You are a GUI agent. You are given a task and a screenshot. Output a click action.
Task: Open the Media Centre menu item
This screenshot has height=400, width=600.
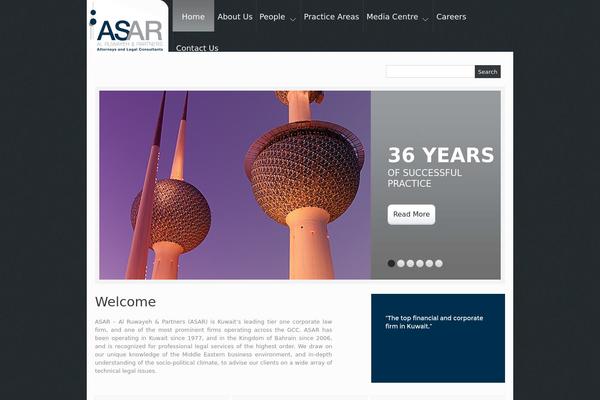(x=392, y=17)
